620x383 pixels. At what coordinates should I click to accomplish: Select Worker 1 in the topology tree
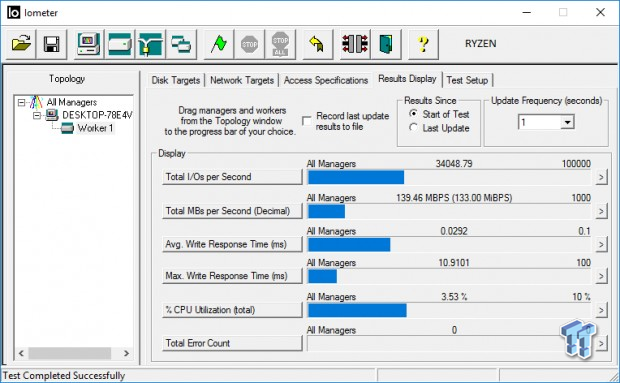click(95, 128)
